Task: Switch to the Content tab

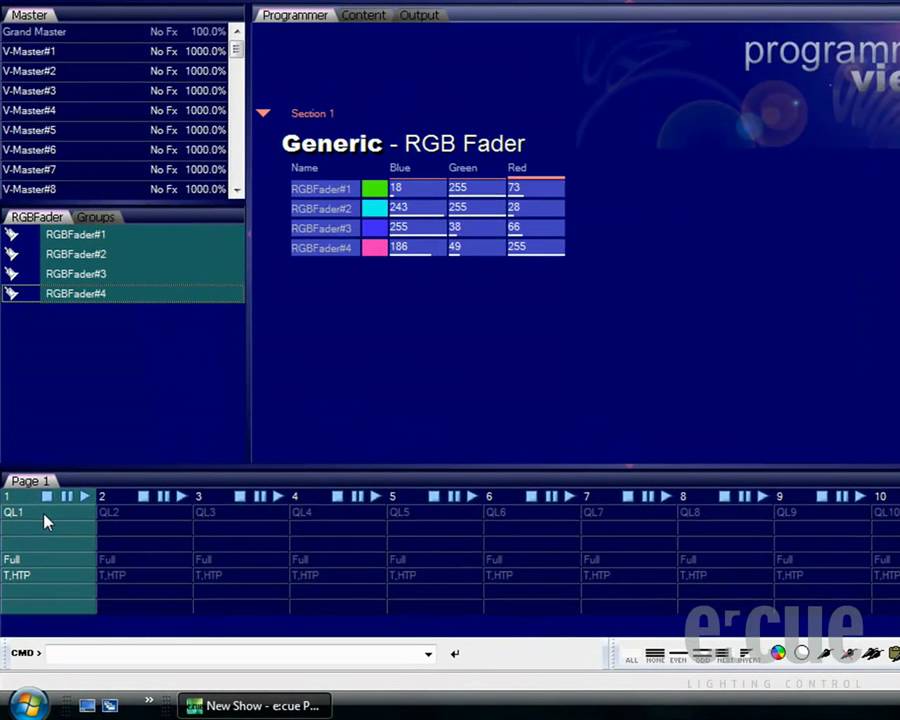Action: click(363, 15)
